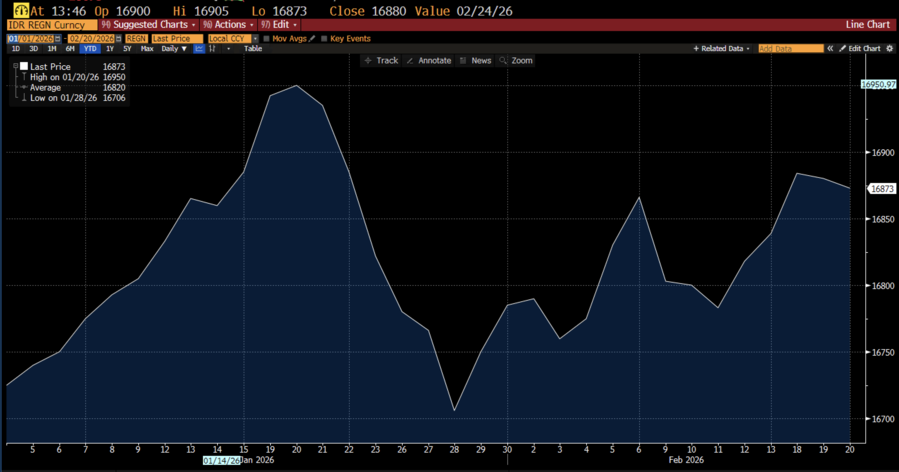Click the pencil icon next to Mov Avgs
This screenshot has height=472, width=899.
pos(312,38)
